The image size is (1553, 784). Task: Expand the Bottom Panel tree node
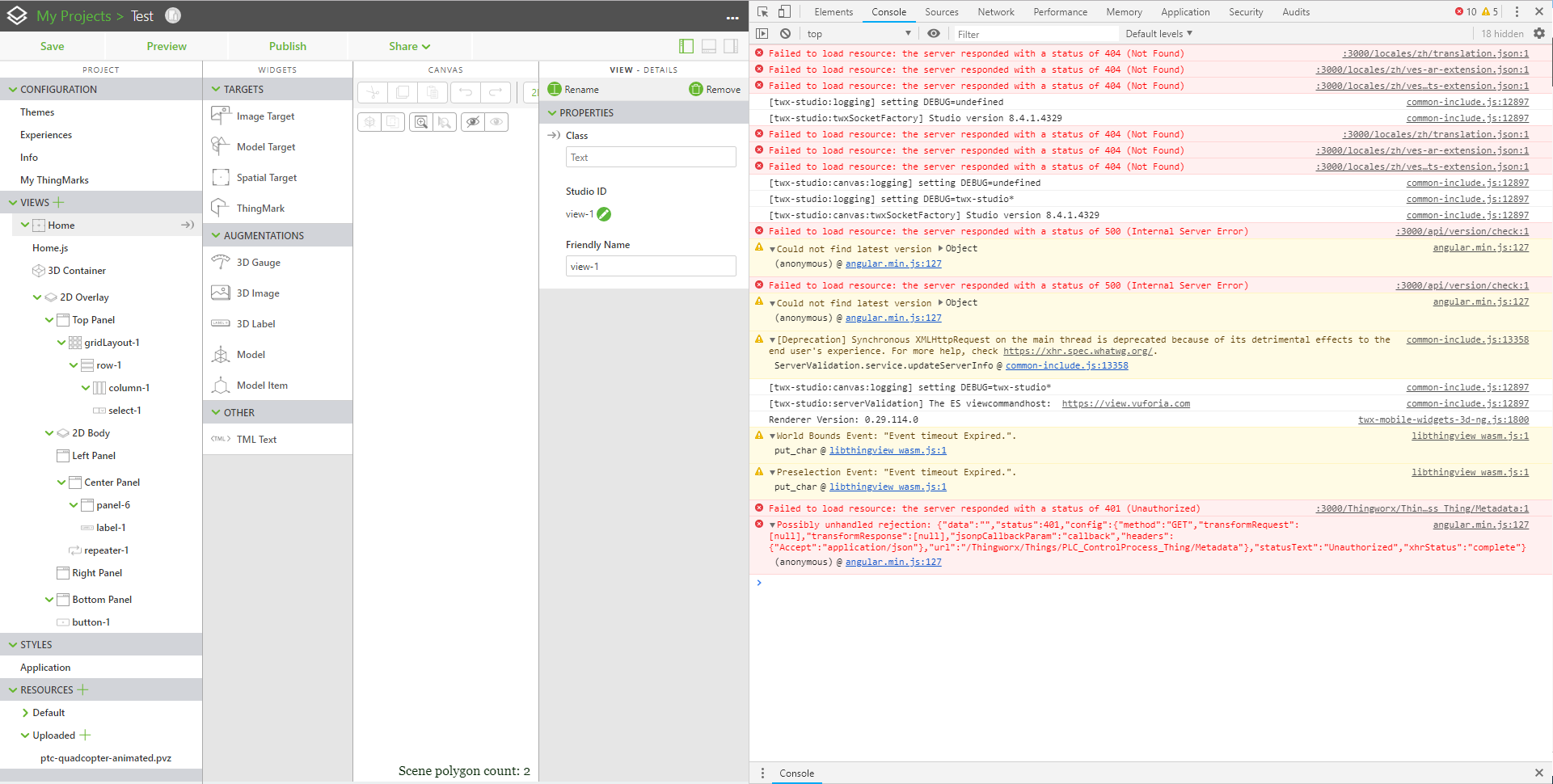[x=50, y=599]
